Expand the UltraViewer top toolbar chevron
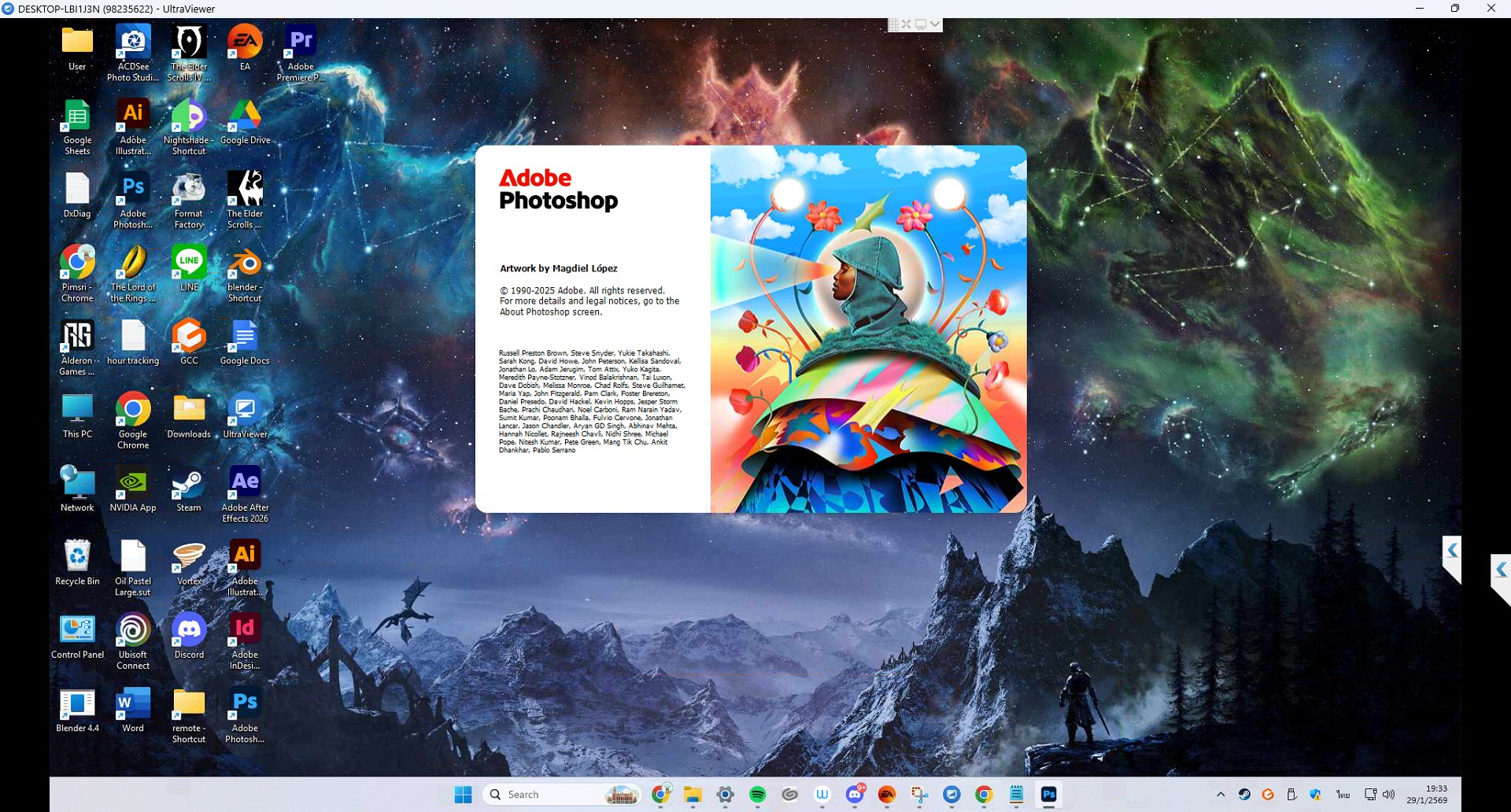Screen dimensions: 1511x812 tap(935, 24)
